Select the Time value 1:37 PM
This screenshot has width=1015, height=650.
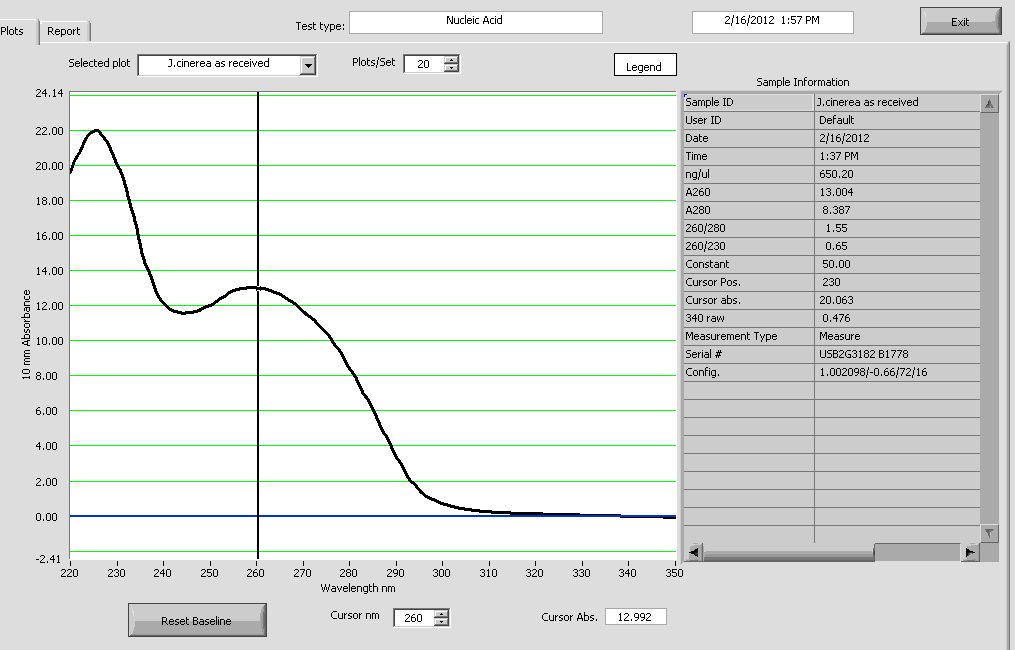pyautogui.click(x=897, y=157)
